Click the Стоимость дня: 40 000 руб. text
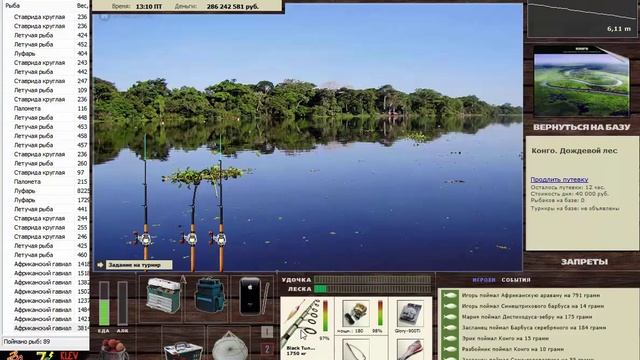The width and height of the screenshot is (640, 360). [570, 194]
